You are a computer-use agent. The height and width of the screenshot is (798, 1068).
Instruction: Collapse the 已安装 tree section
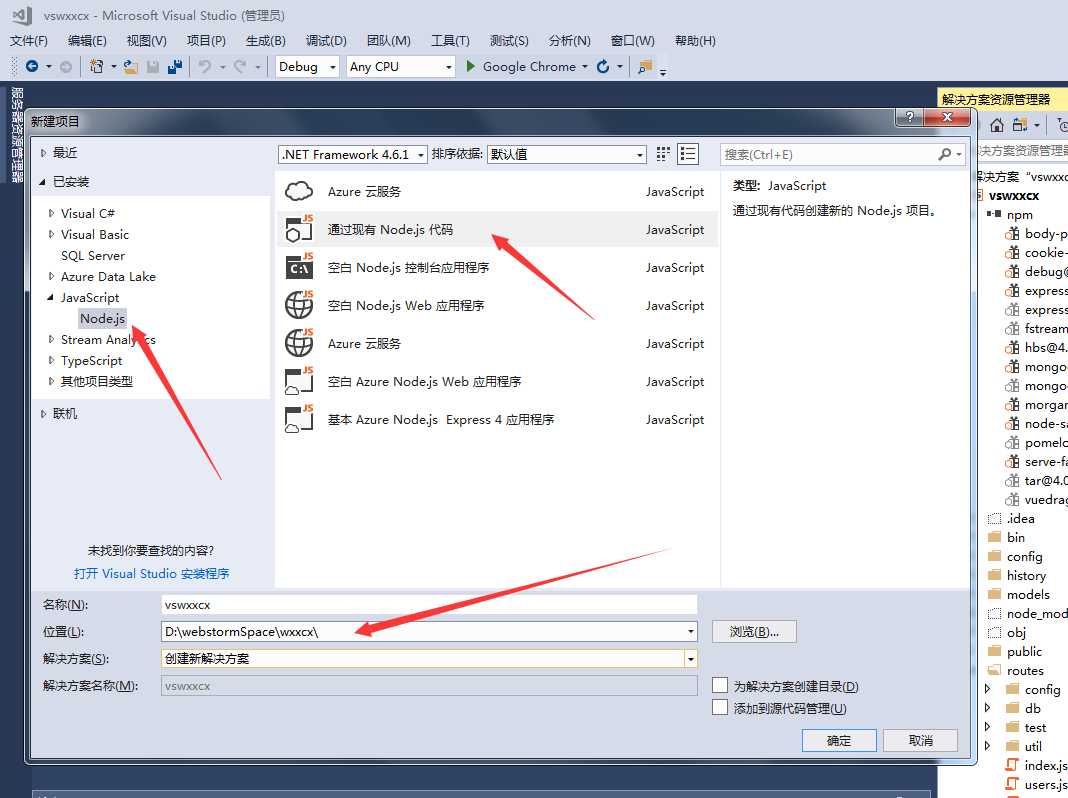[42, 182]
